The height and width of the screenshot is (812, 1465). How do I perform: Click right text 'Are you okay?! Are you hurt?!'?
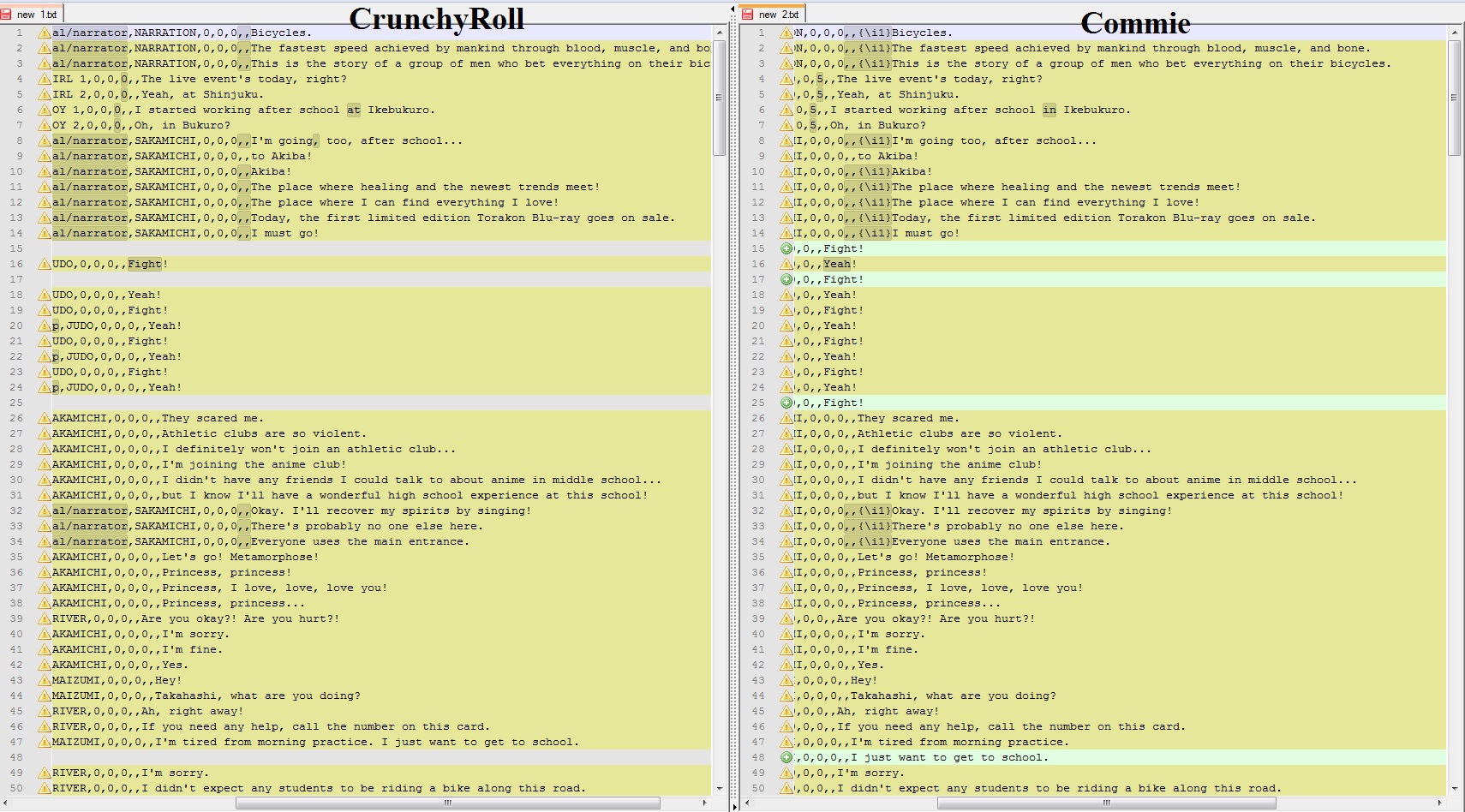(936, 618)
